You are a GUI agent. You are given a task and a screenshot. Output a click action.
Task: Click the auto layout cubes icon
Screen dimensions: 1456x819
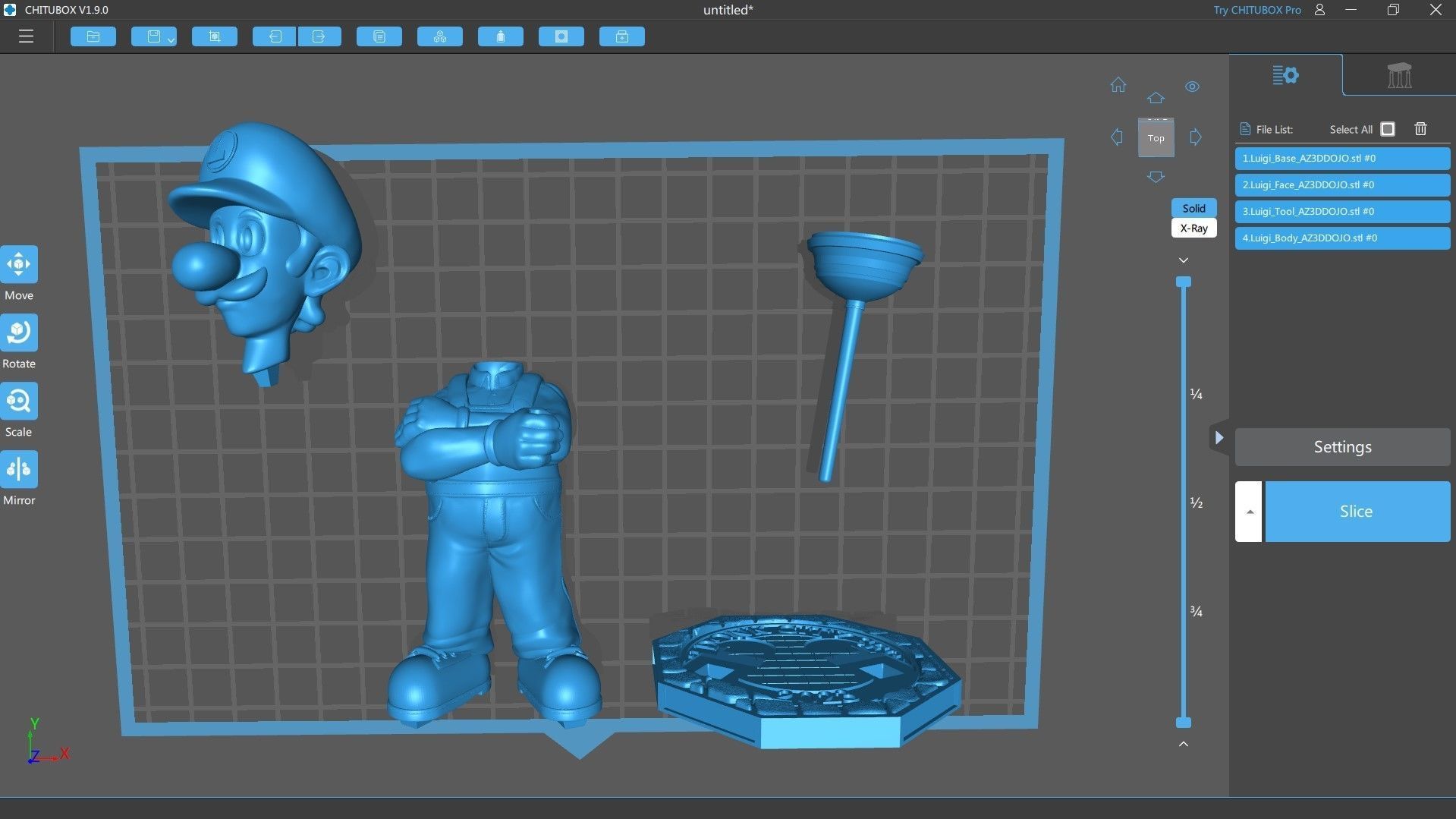coord(440,36)
